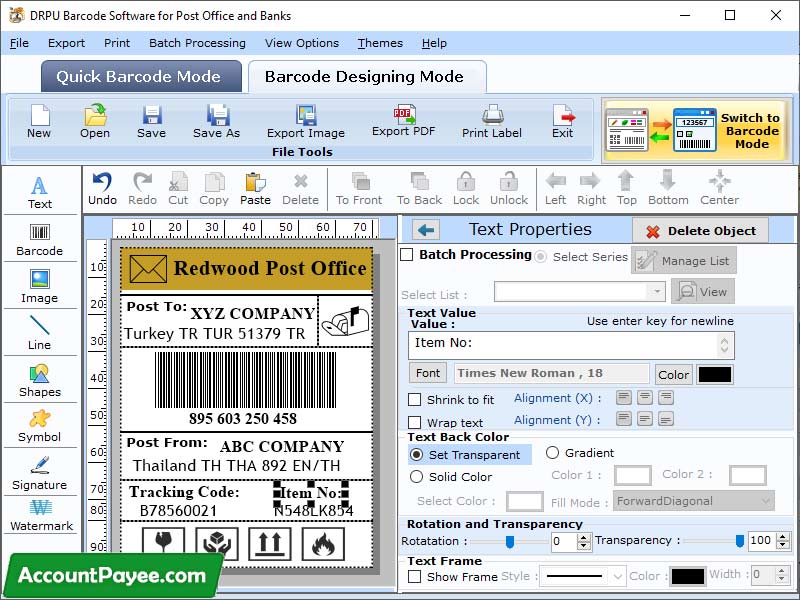800x600 pixels.
Task: Click the black text color swatch
Action: [x=715, y=374]
